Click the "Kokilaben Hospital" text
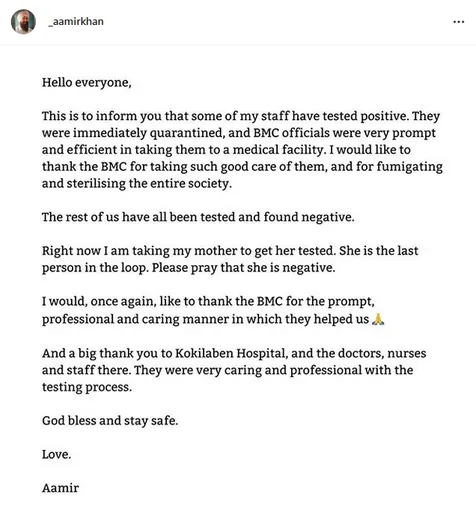This screenshot has width=476, height=517. point(231,353)
